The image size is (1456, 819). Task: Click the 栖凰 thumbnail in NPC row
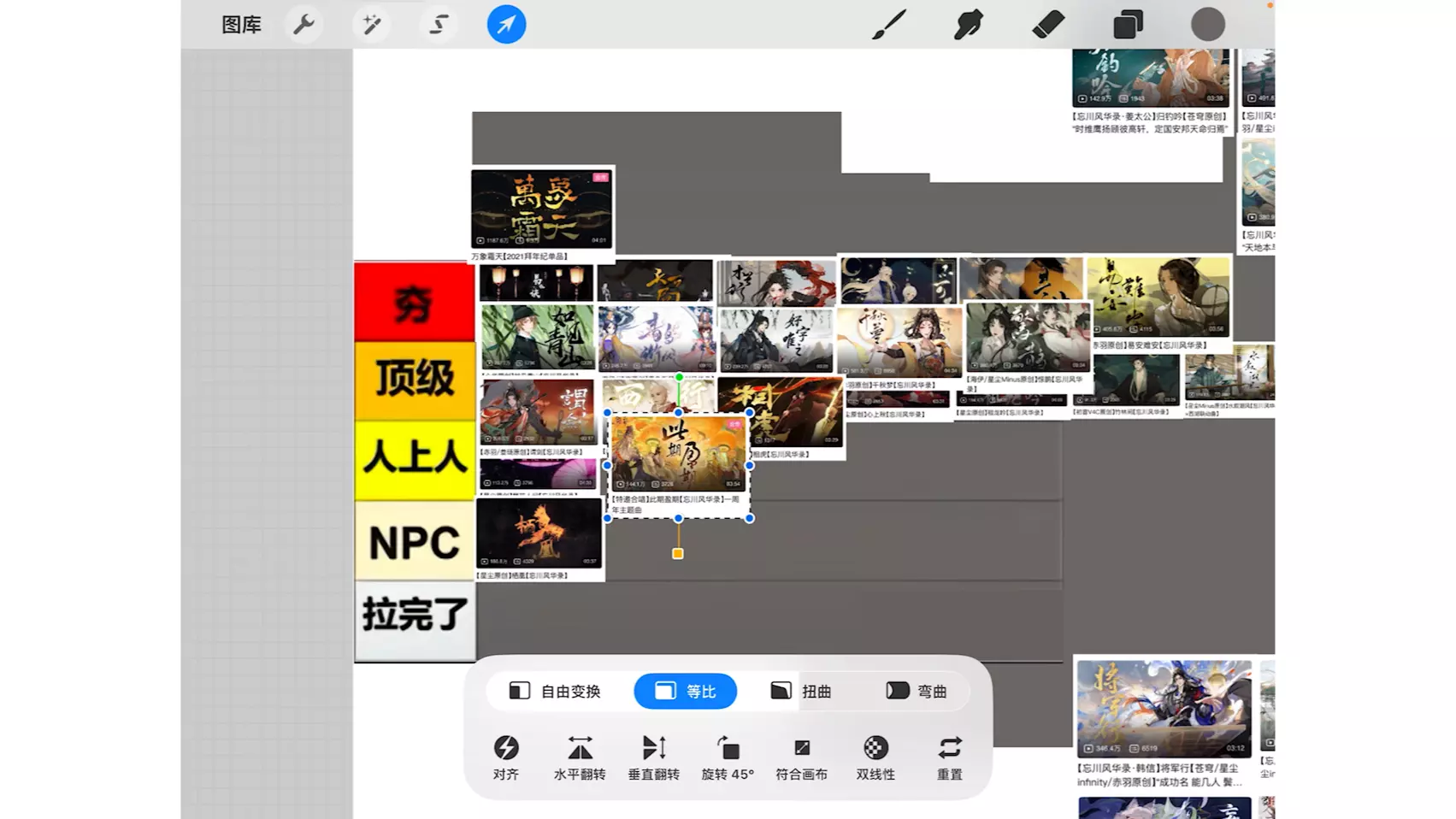(539, 533)
